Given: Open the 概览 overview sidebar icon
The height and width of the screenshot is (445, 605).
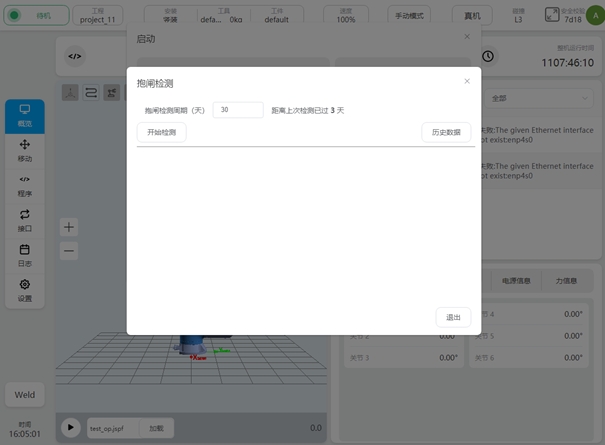Looking at the screenshot, I should 25,115.
